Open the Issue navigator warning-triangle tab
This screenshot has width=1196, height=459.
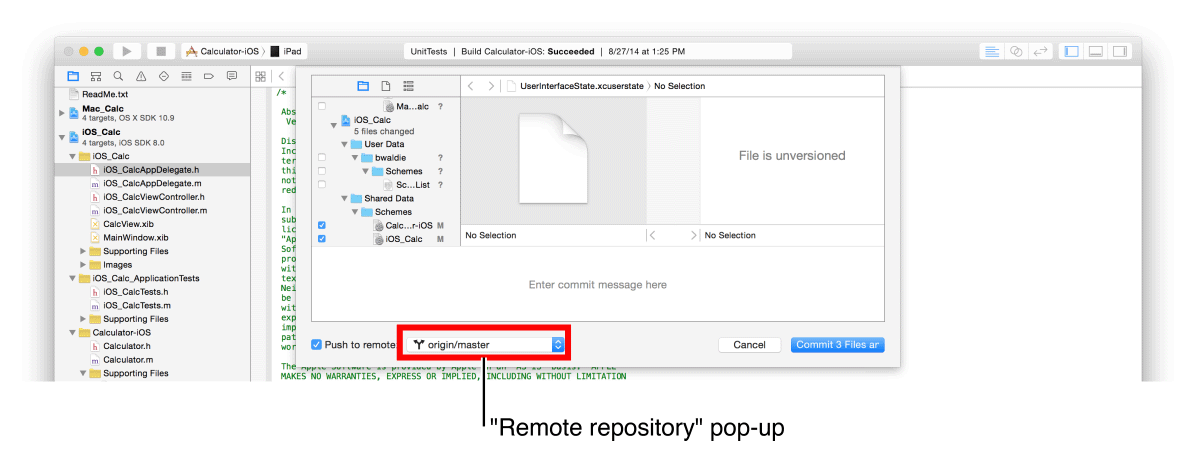141,76
